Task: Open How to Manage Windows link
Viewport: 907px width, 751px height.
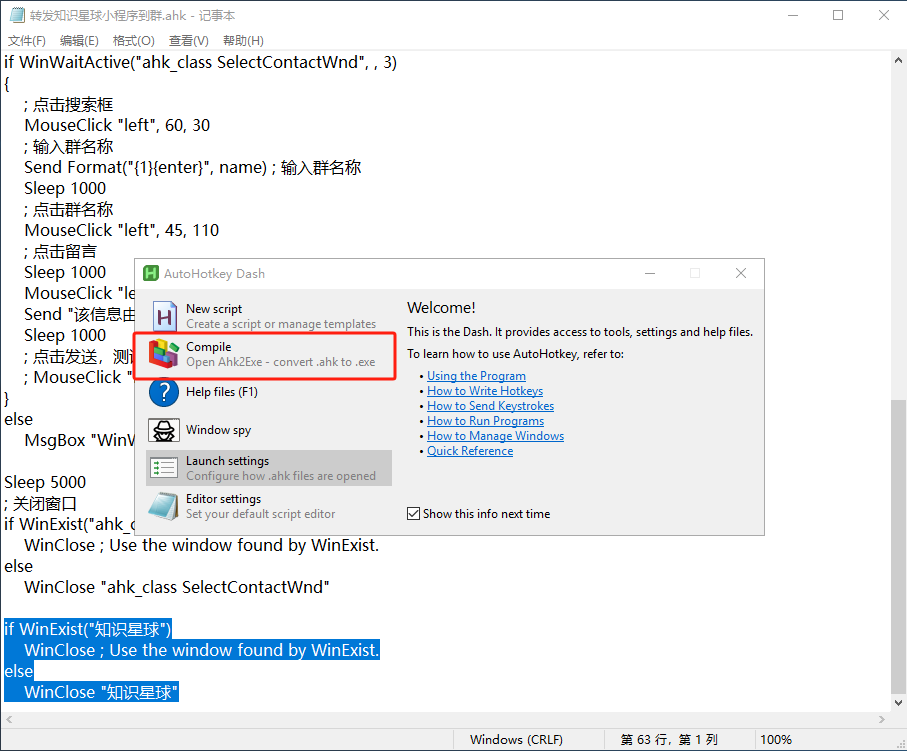Action: 495,436
